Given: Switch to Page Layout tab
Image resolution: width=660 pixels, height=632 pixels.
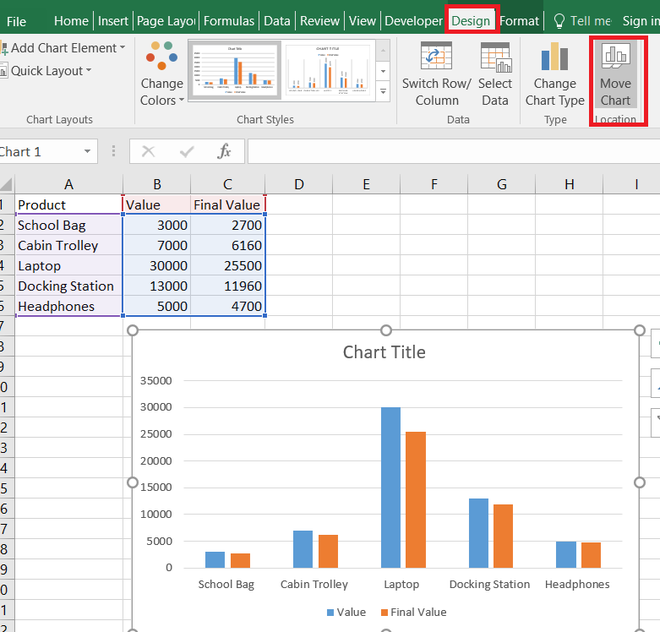Looking at the screenshot, I should click(166, 21).
